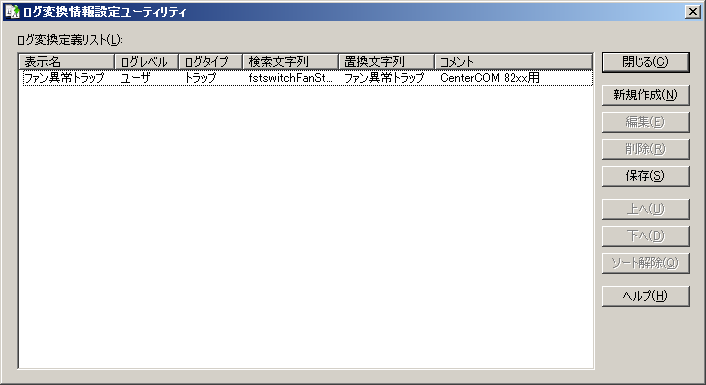Select the ファン異常トラップ entry in 表示名 column

pos(63,78)
